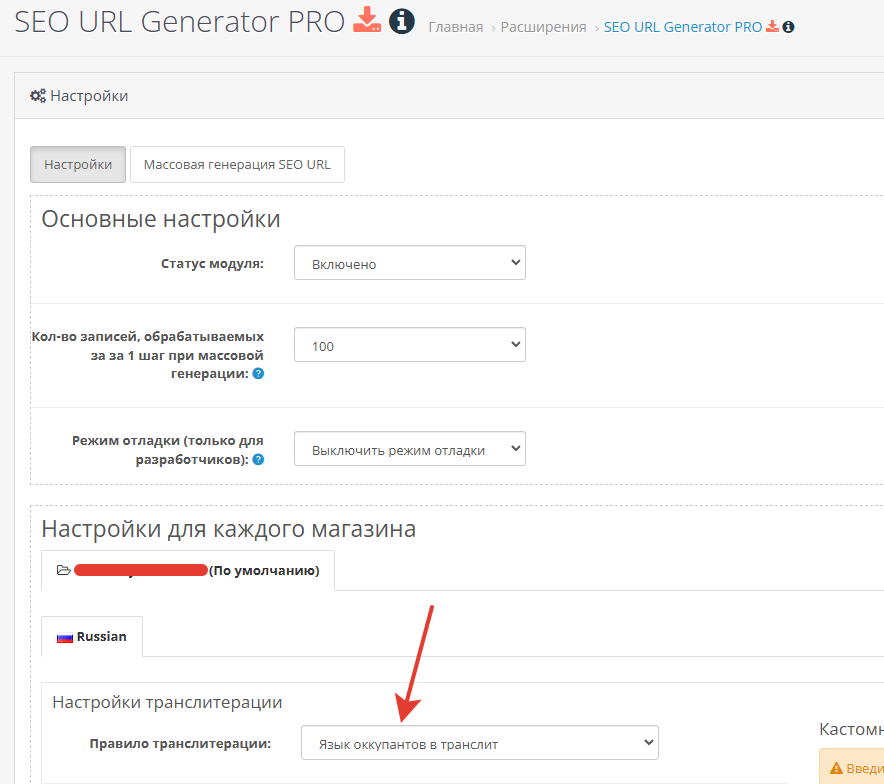The image size is (884, 784).
Task: Click help icon next to records per step label
Action: click(258, 374)
